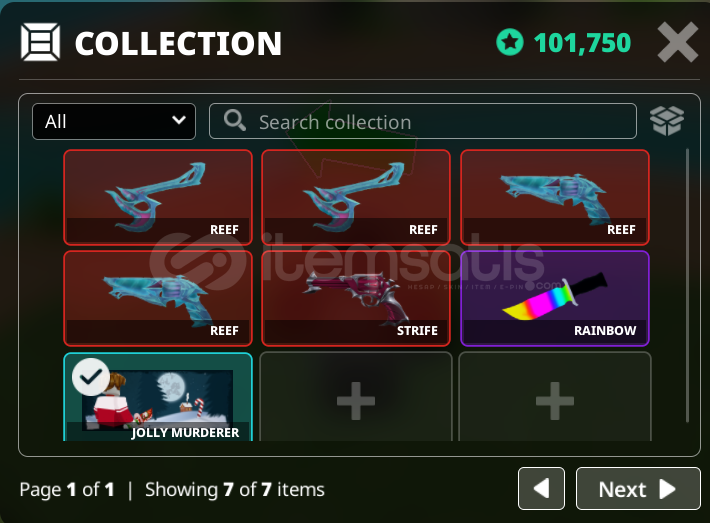Go to the Next page

(x=638, y=489)
